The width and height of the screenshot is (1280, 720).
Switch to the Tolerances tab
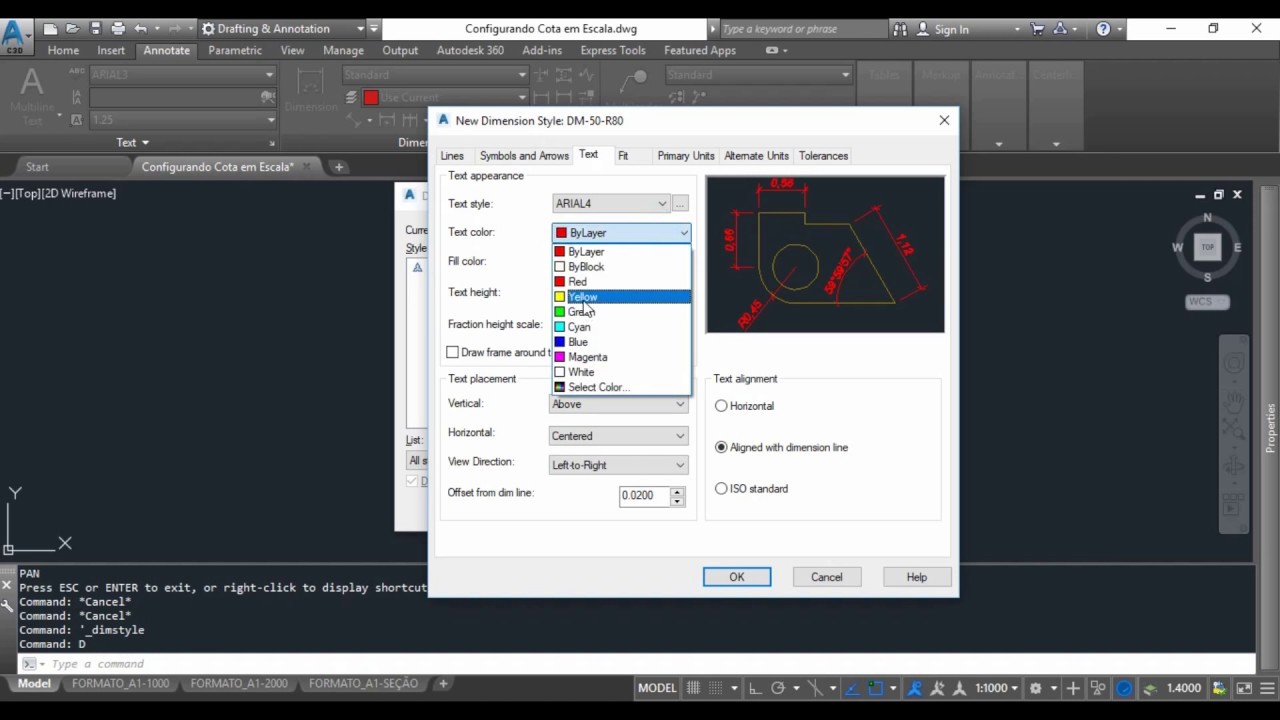point(823,156)
